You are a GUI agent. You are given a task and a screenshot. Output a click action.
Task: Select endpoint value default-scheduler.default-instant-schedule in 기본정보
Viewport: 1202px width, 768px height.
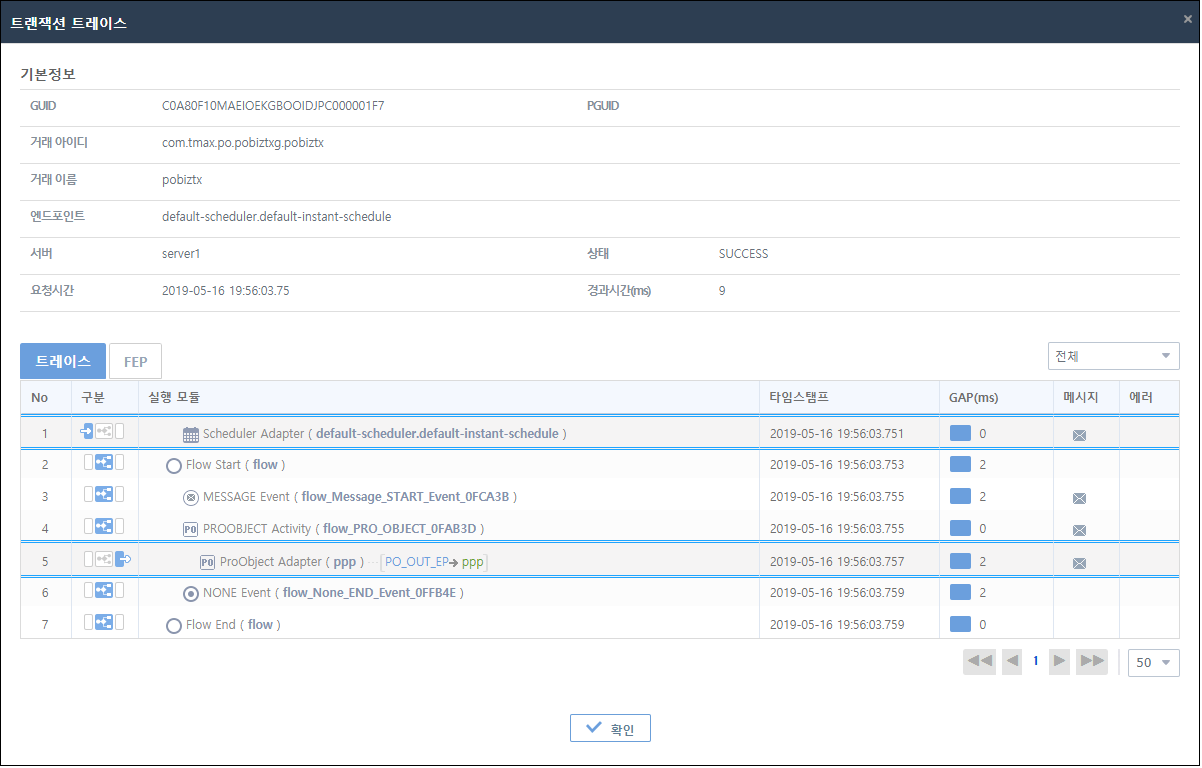coord(276,217)
